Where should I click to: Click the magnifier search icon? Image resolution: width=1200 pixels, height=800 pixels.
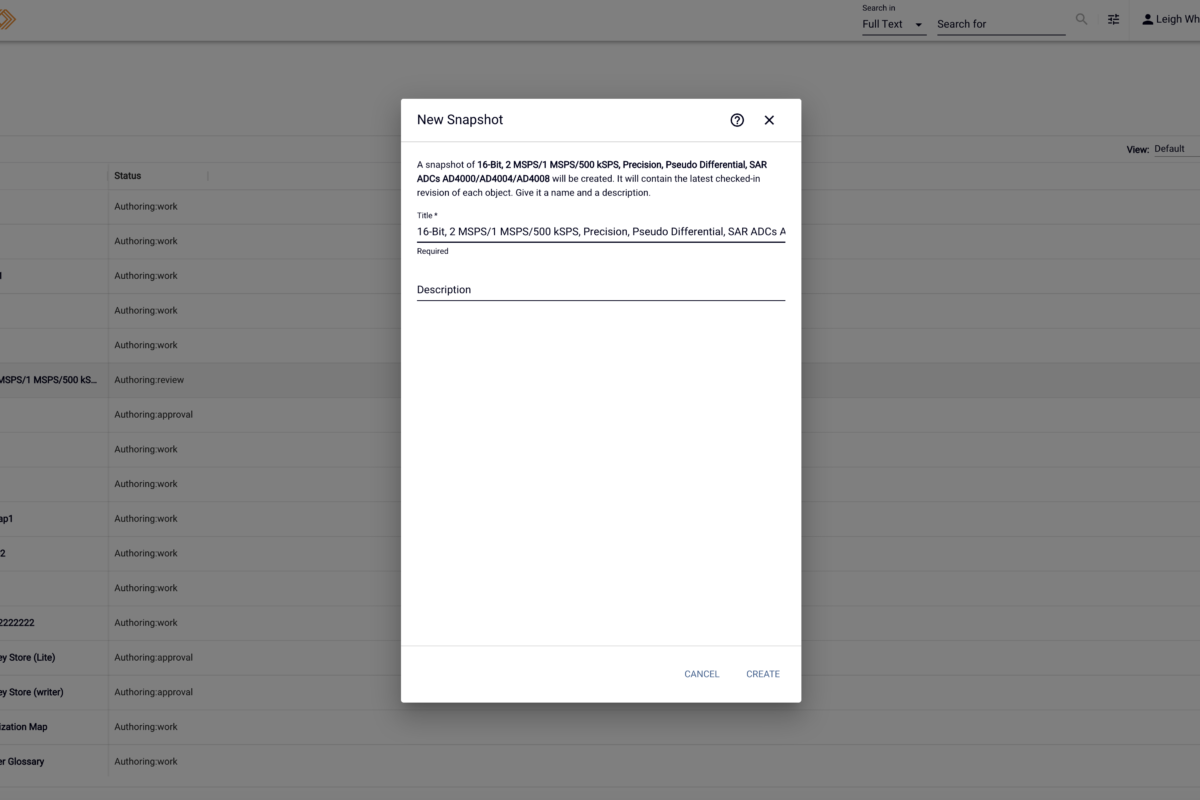tap(1081, 19)
